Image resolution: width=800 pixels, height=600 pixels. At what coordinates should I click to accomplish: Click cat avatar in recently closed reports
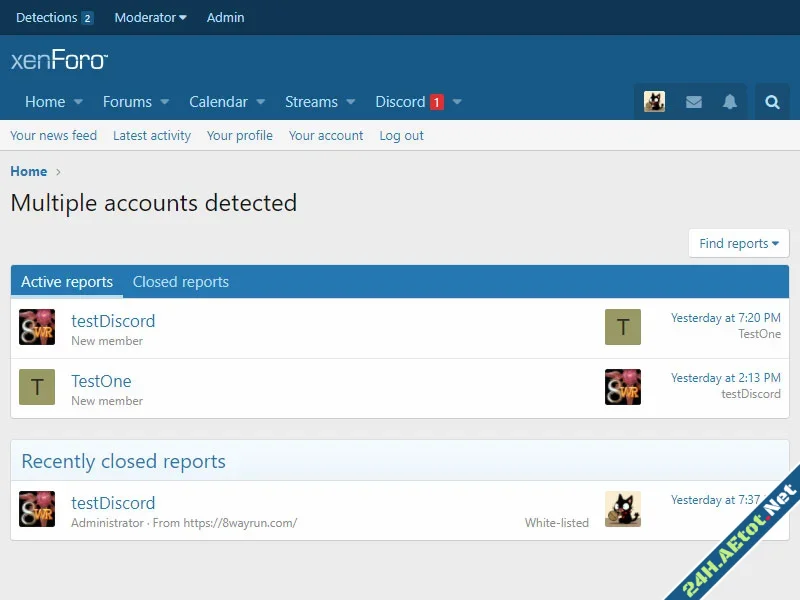(622, 509)
